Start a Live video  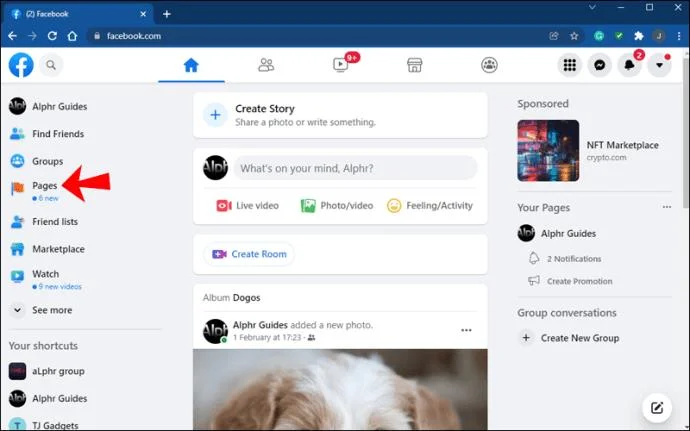tap(247, 206)
